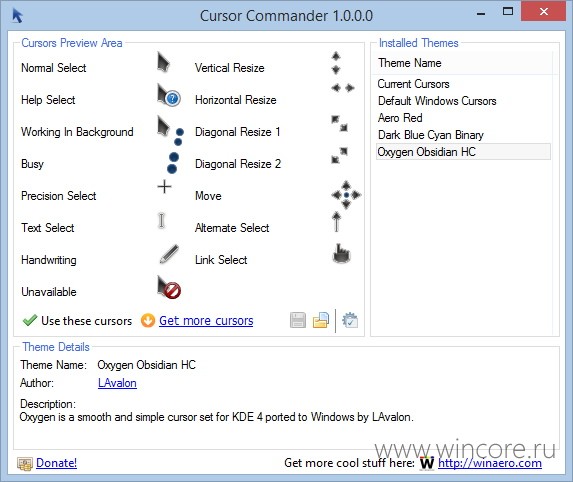
Task: Open the settings gear icon
Action: [x=350, y=320]
